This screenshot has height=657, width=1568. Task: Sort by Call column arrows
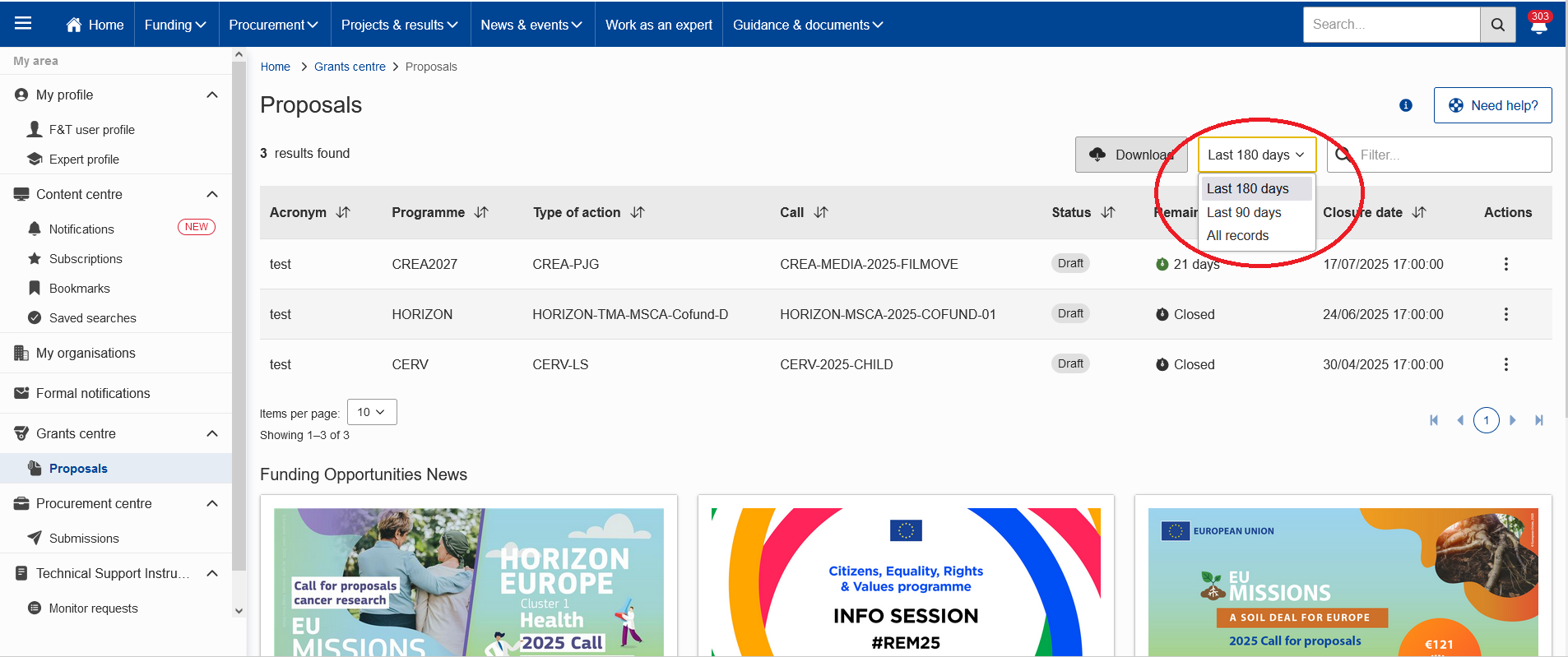(821, 212)
